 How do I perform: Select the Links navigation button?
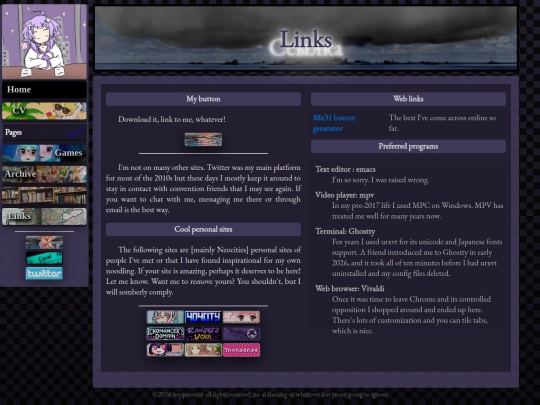44,216
